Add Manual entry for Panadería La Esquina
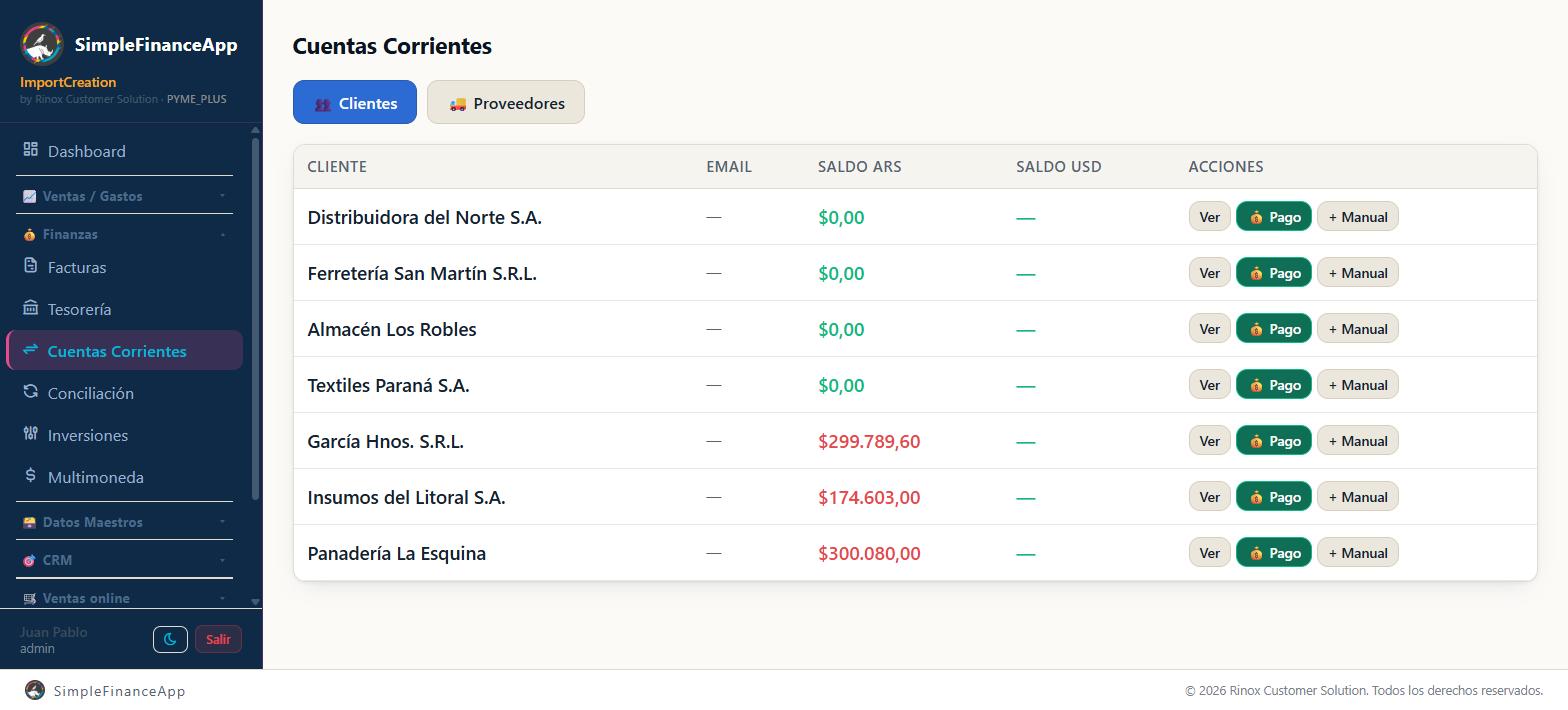This screenshot has width=1568, height=710. click(x=1358, y=553)
